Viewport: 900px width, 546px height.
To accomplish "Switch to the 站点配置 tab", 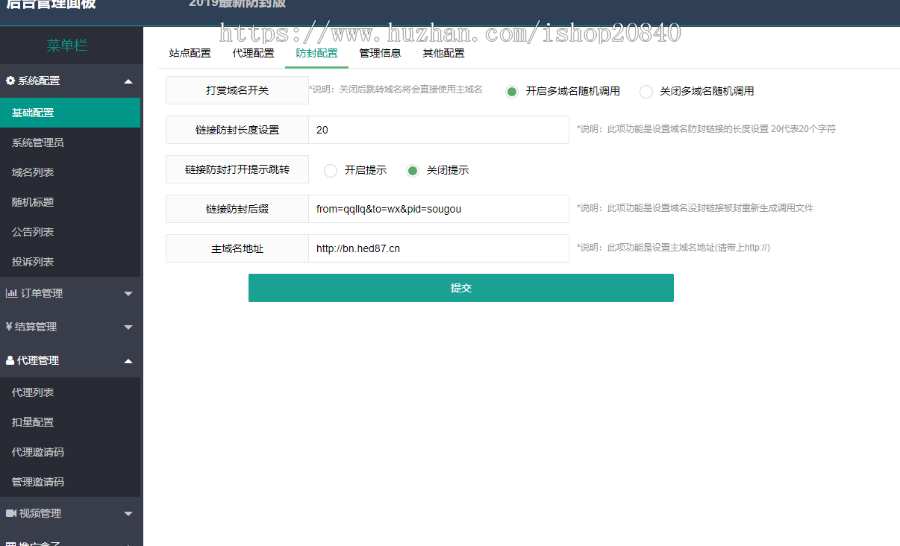I will [x=190, y=53].
